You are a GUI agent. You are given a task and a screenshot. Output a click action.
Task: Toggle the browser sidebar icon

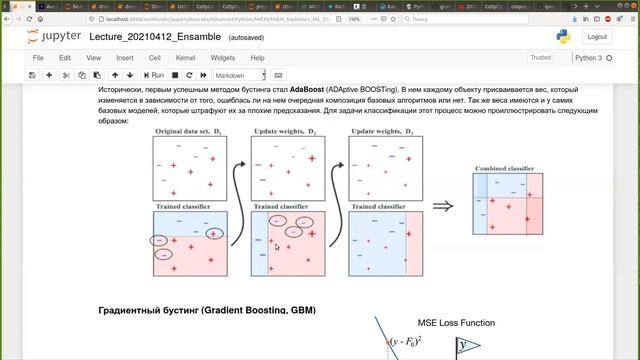pos(597,19)
